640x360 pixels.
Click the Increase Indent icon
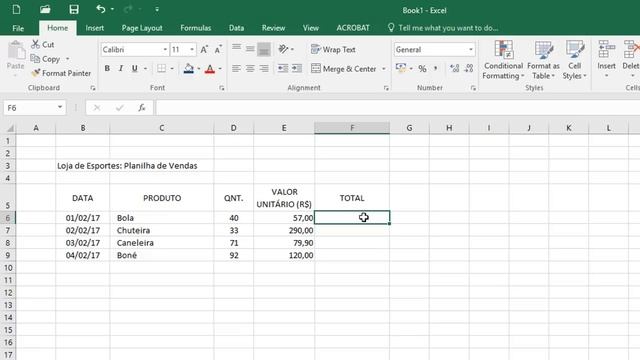coord(297,68)
